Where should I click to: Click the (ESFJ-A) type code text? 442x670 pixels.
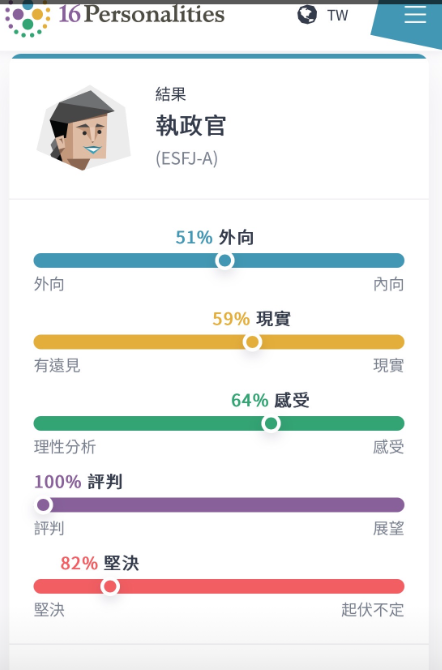coord(187,159)
